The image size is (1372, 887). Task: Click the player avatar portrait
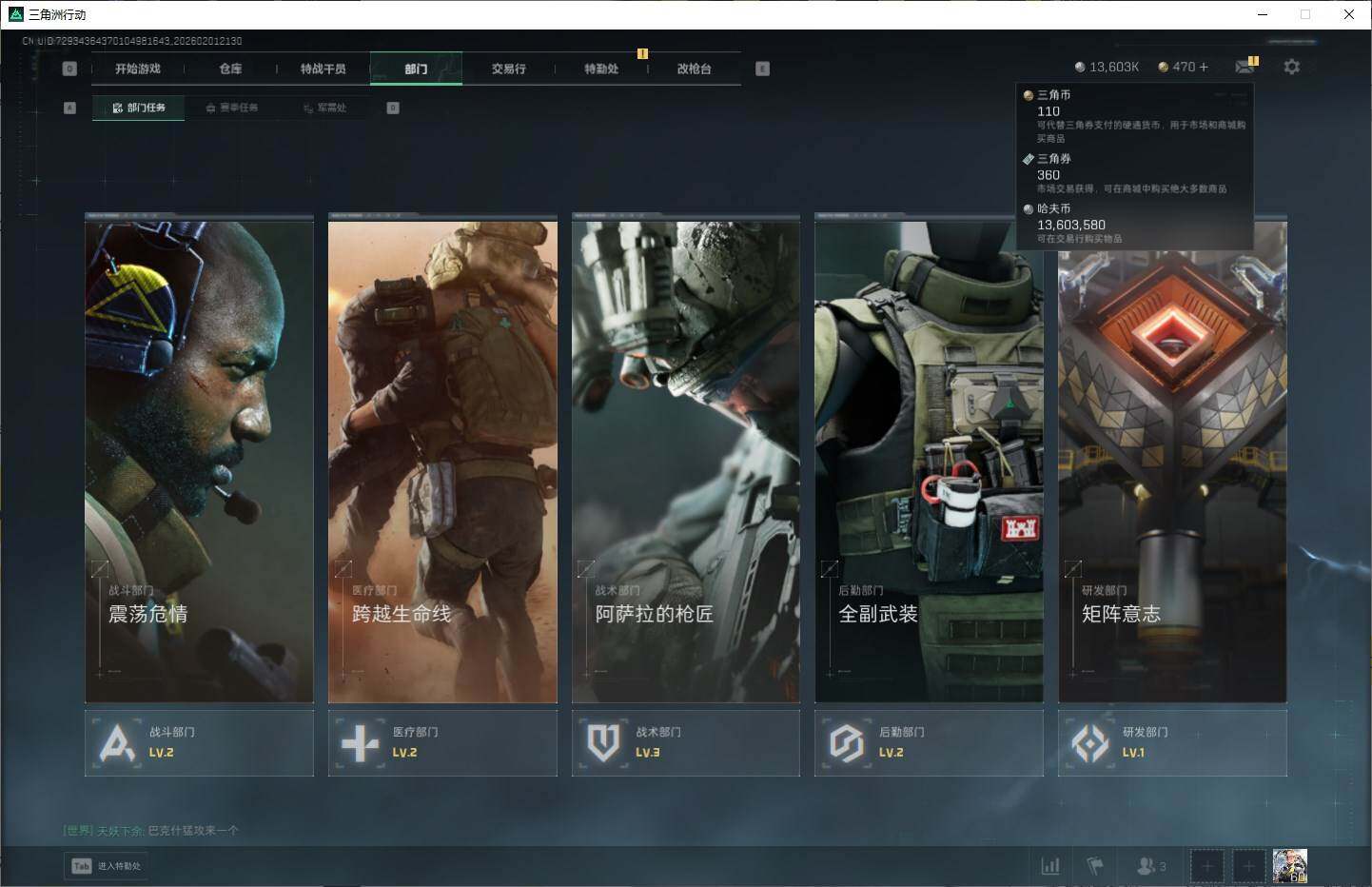coord(1290,866)
